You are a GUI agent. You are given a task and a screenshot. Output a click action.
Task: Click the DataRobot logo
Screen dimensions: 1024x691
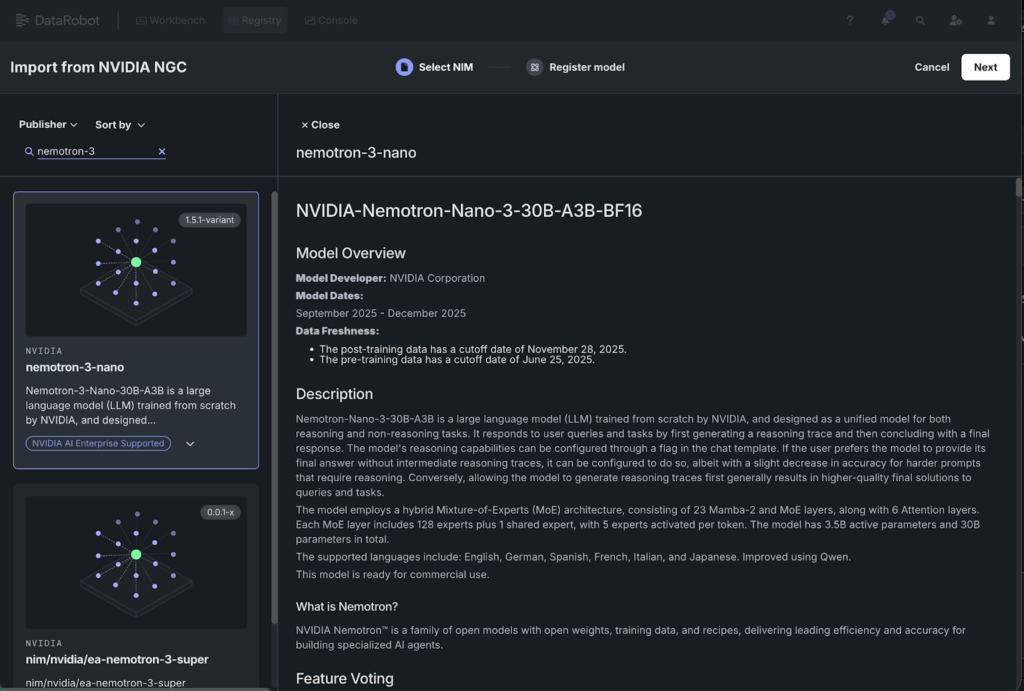57,19
